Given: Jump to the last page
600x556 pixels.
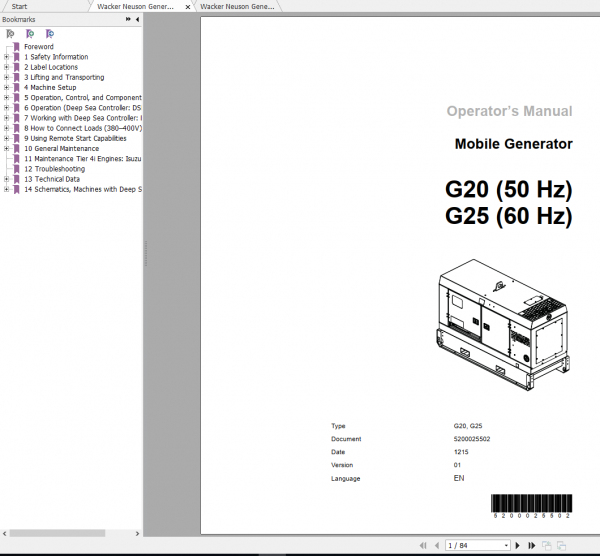Looking at the screenshot, I should 529,545.
